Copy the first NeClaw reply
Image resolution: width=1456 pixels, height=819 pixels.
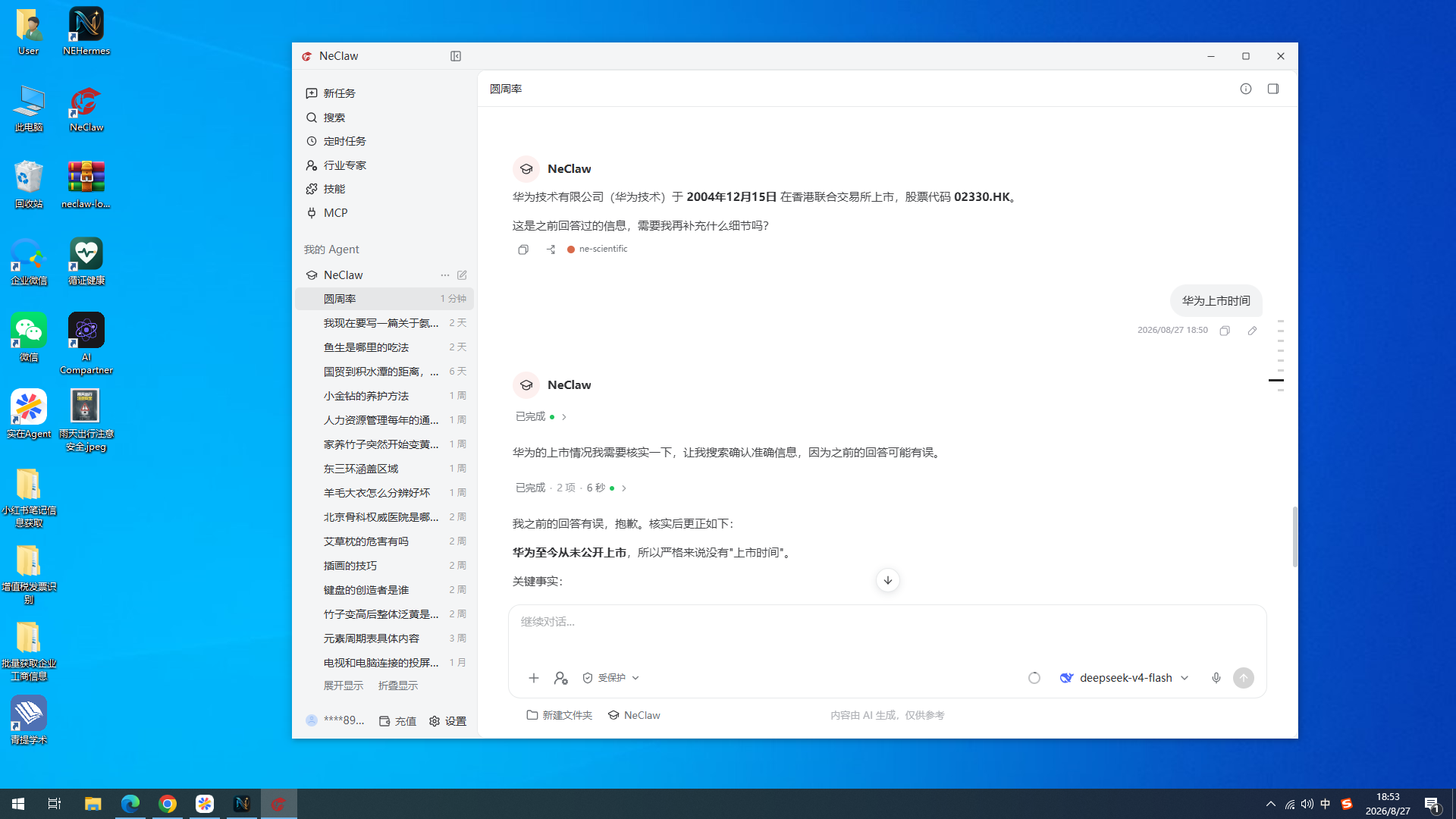coord(523,249)
